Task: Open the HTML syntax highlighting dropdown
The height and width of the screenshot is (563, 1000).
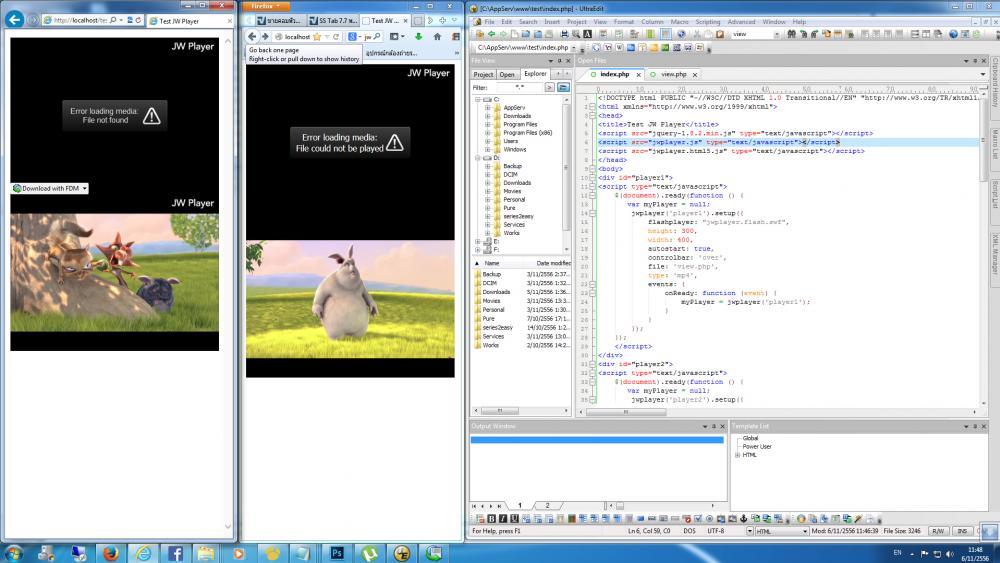Action: point(804,531)
